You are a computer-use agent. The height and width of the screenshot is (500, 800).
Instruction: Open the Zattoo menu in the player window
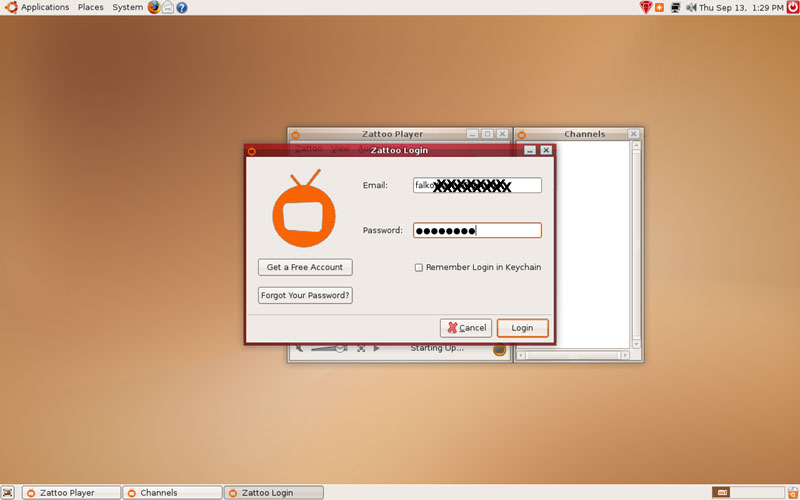point(309,148)
